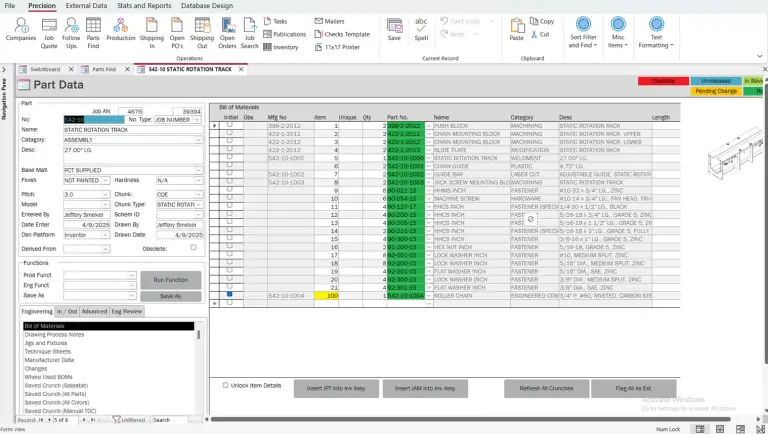Copy selection to clipboard
The image size is (768, 434).
(542, 21)
